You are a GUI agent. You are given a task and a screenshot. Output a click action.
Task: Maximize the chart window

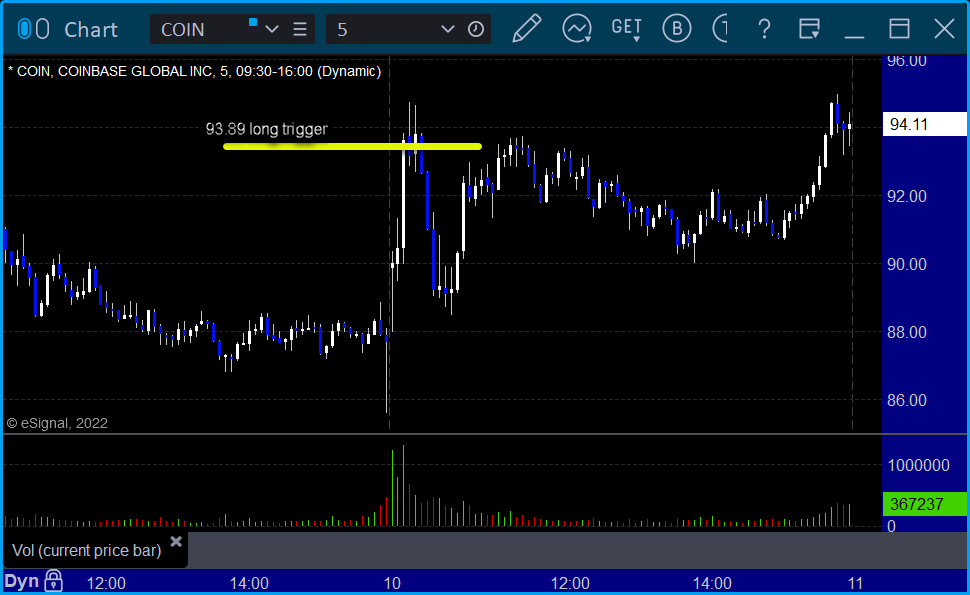click(x=899, y=29)
